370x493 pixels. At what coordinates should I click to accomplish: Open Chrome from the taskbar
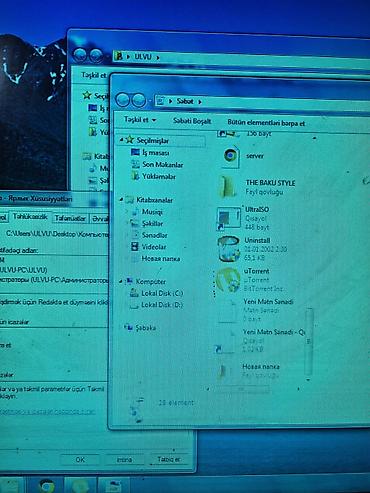(47, 485)
